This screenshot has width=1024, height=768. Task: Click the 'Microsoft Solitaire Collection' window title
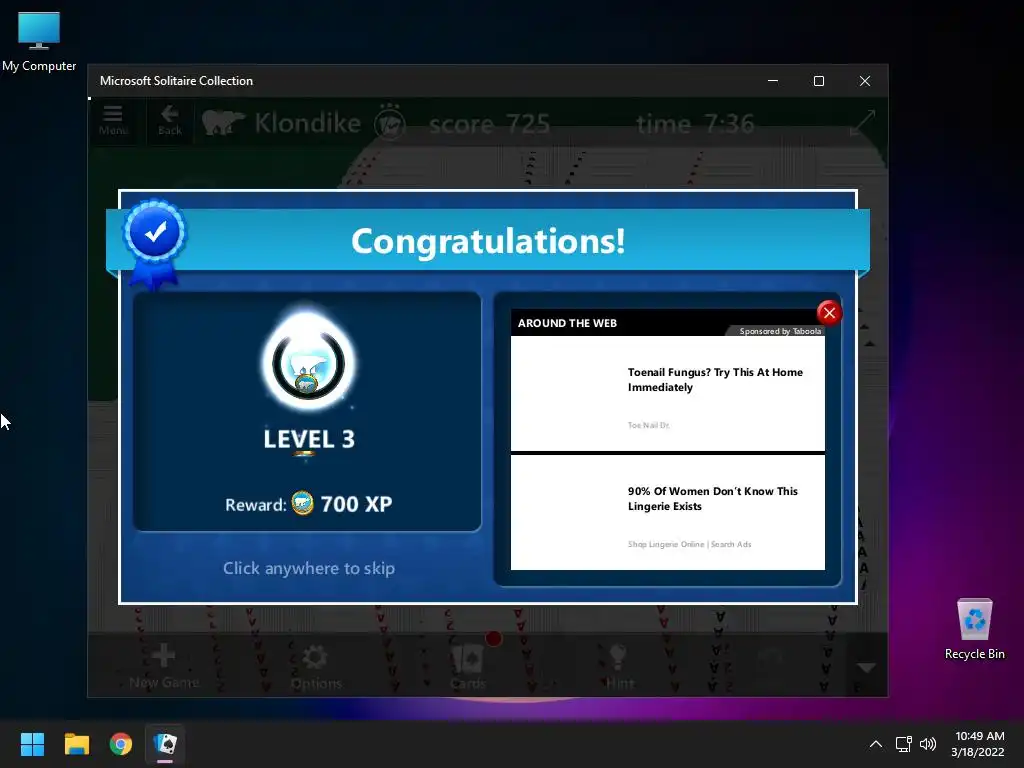(x=176, y=81)
